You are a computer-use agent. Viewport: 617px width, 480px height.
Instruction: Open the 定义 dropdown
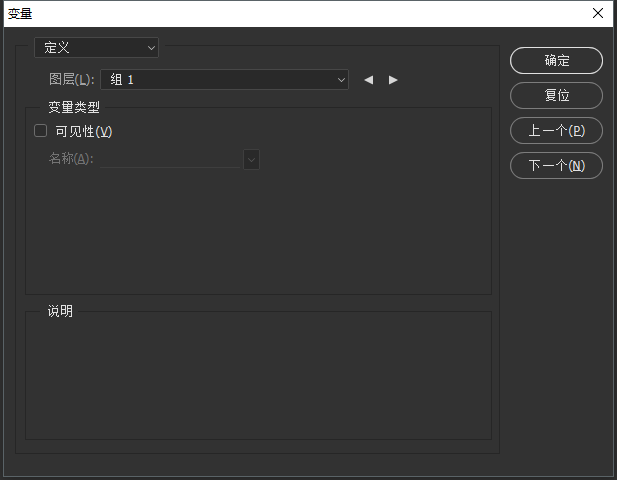point(96,48)
